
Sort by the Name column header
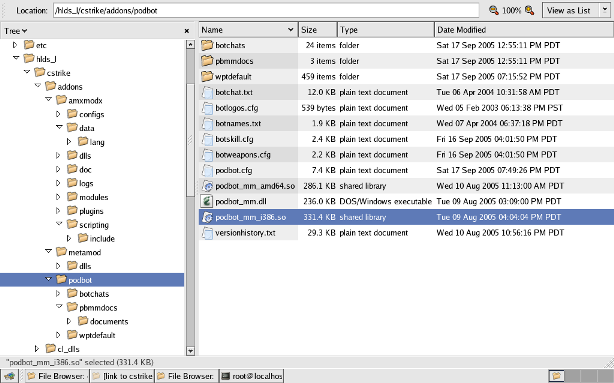click(248, 30)
